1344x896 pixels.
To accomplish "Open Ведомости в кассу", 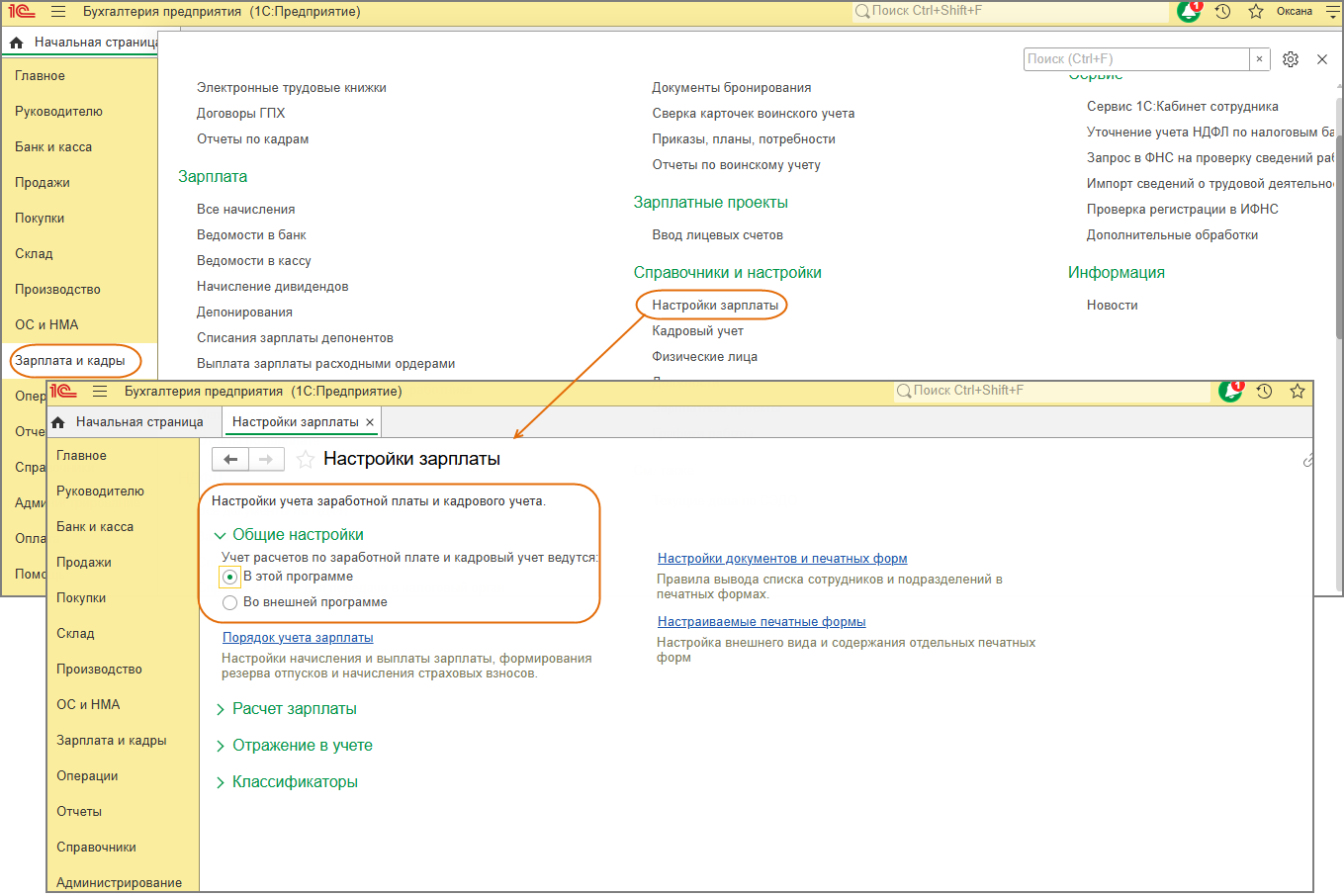I will pos(253,261).
